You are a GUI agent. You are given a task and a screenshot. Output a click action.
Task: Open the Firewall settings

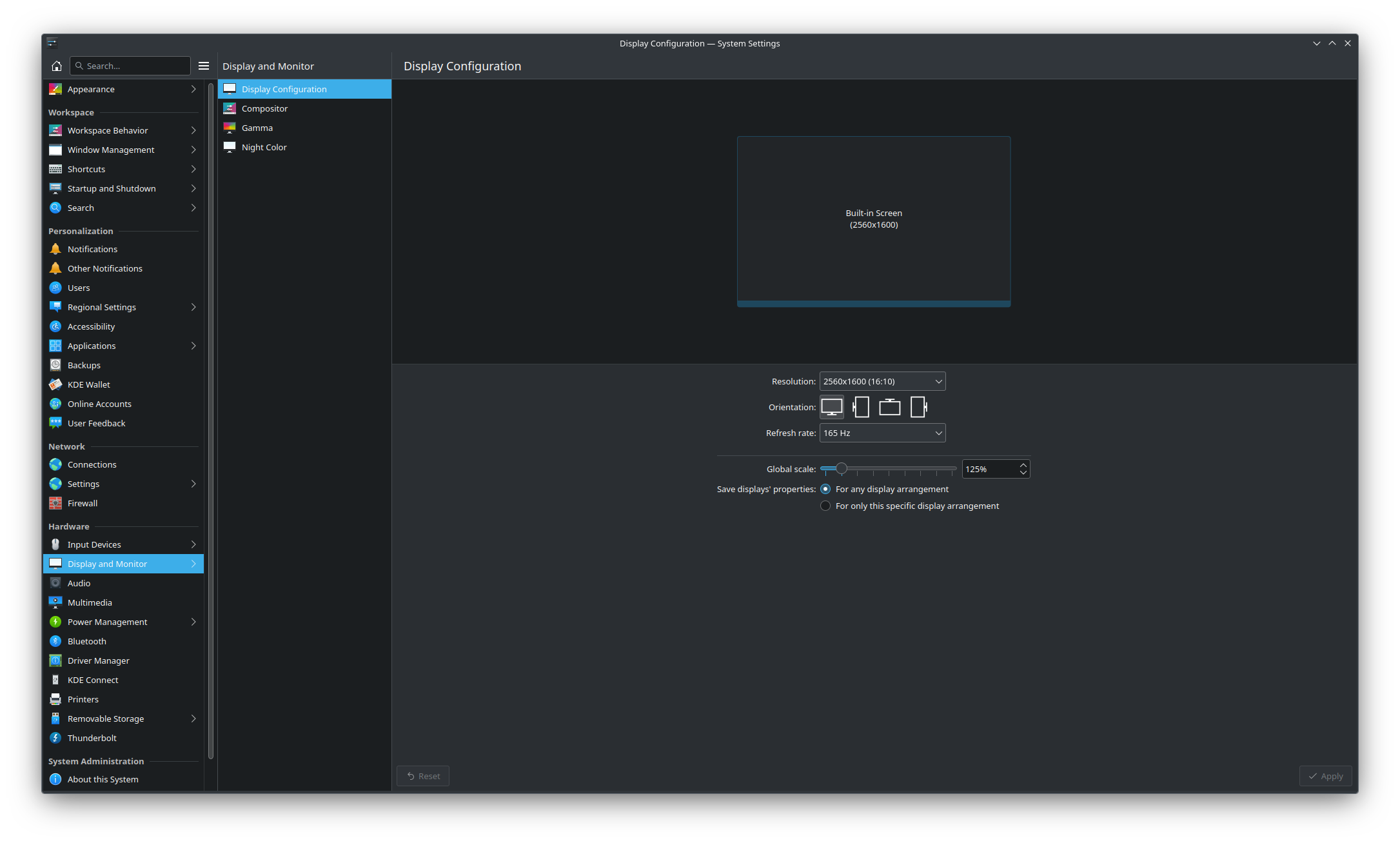[x=83, y=503]
